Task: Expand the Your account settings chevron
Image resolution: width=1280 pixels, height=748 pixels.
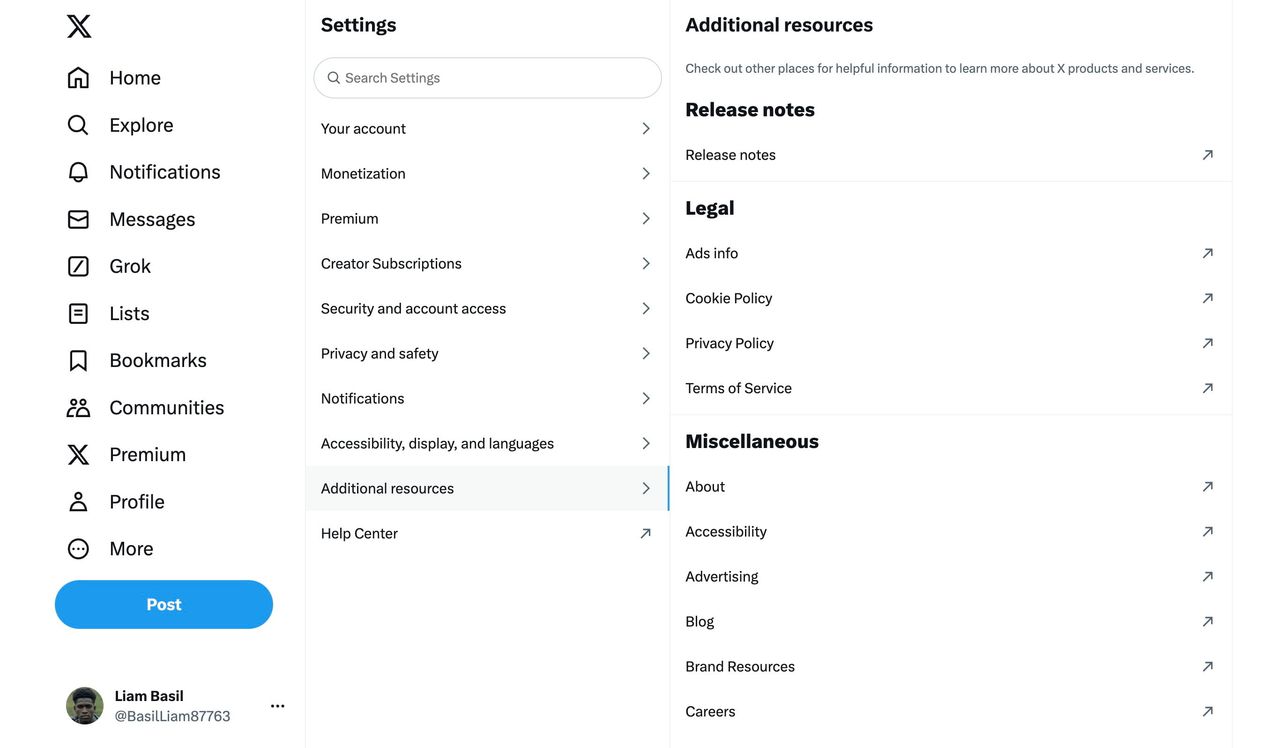Action: 646,128
